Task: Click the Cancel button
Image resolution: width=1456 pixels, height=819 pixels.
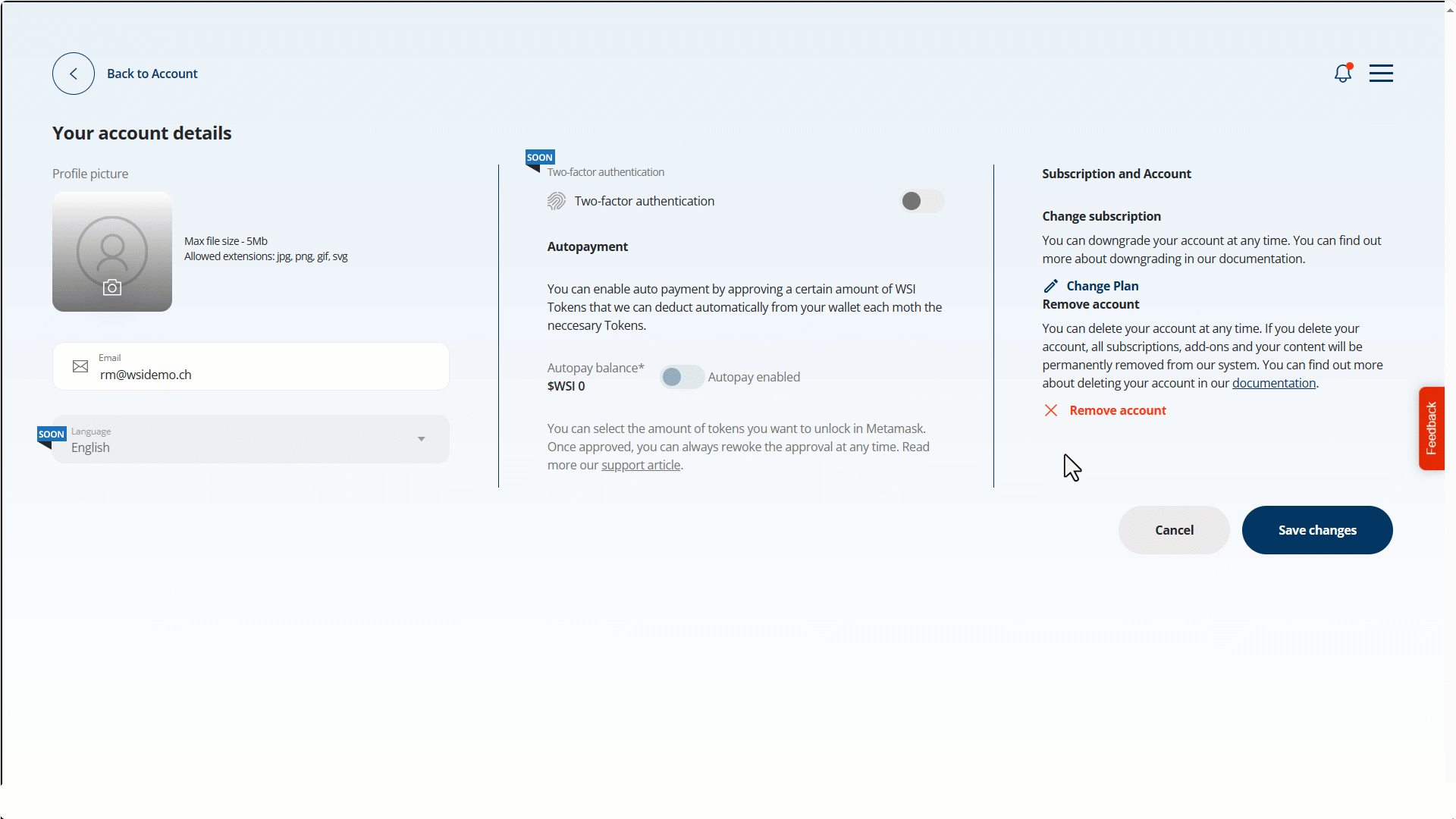Action: click(1174, 530)
